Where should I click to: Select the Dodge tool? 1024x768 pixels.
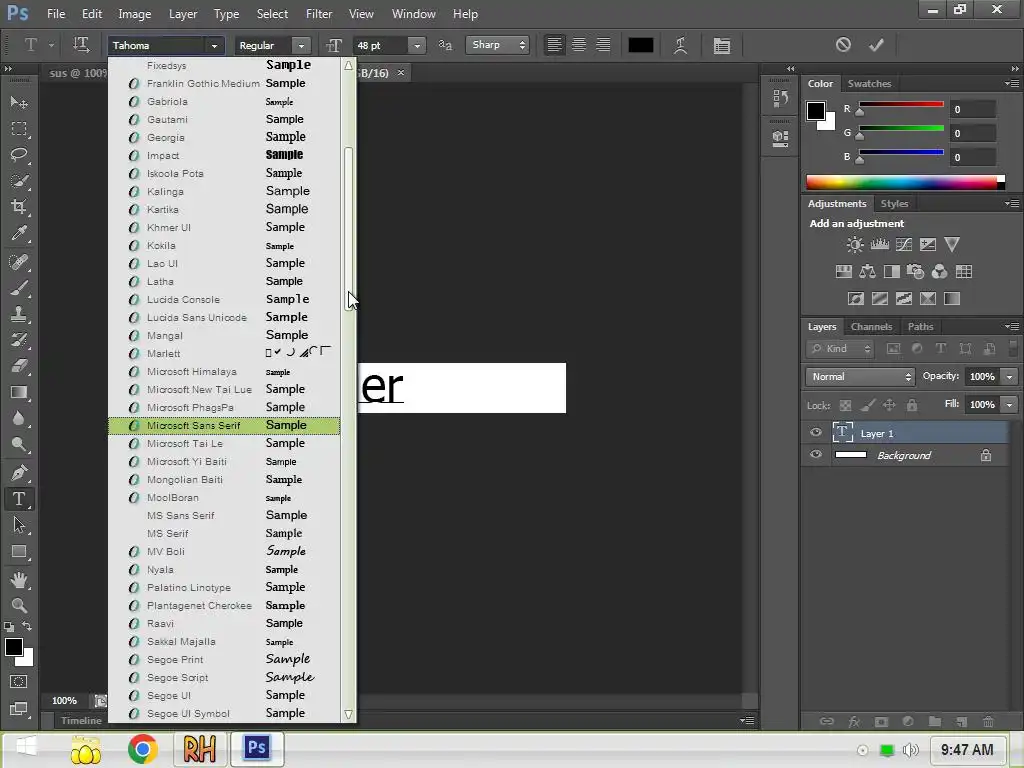19,445
